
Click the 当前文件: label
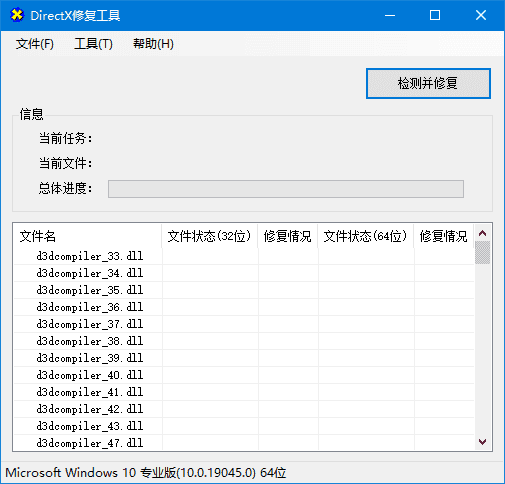[65, 163]
